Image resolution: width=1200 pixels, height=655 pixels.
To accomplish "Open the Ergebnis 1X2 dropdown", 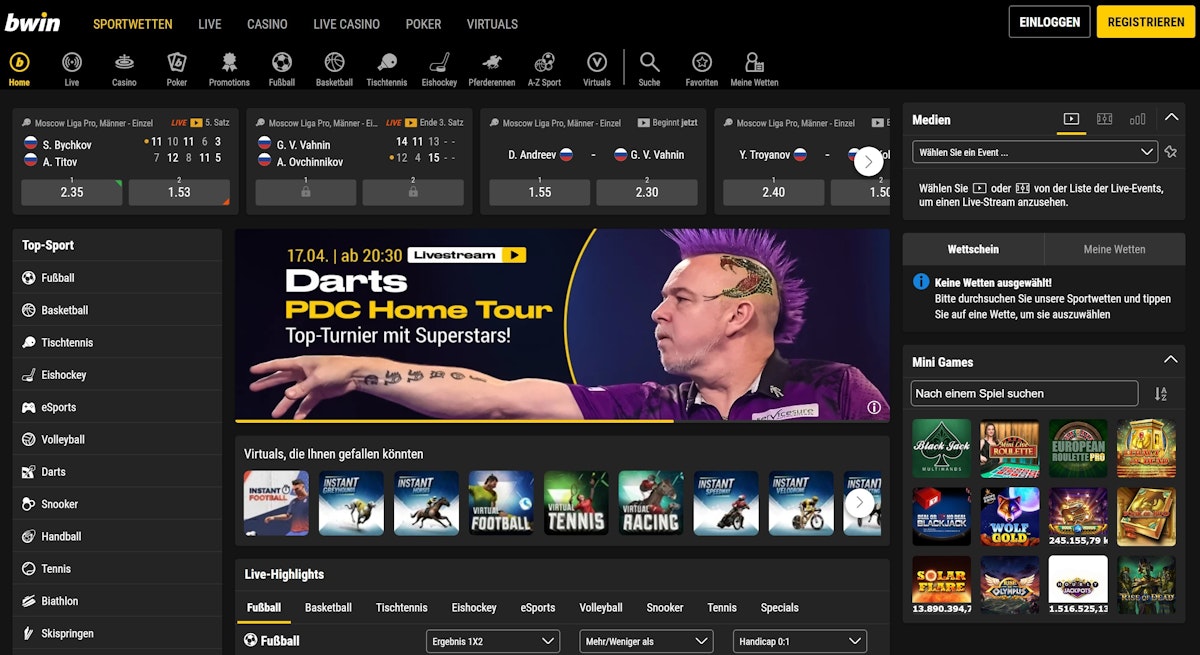I will [x=492, y=641].
